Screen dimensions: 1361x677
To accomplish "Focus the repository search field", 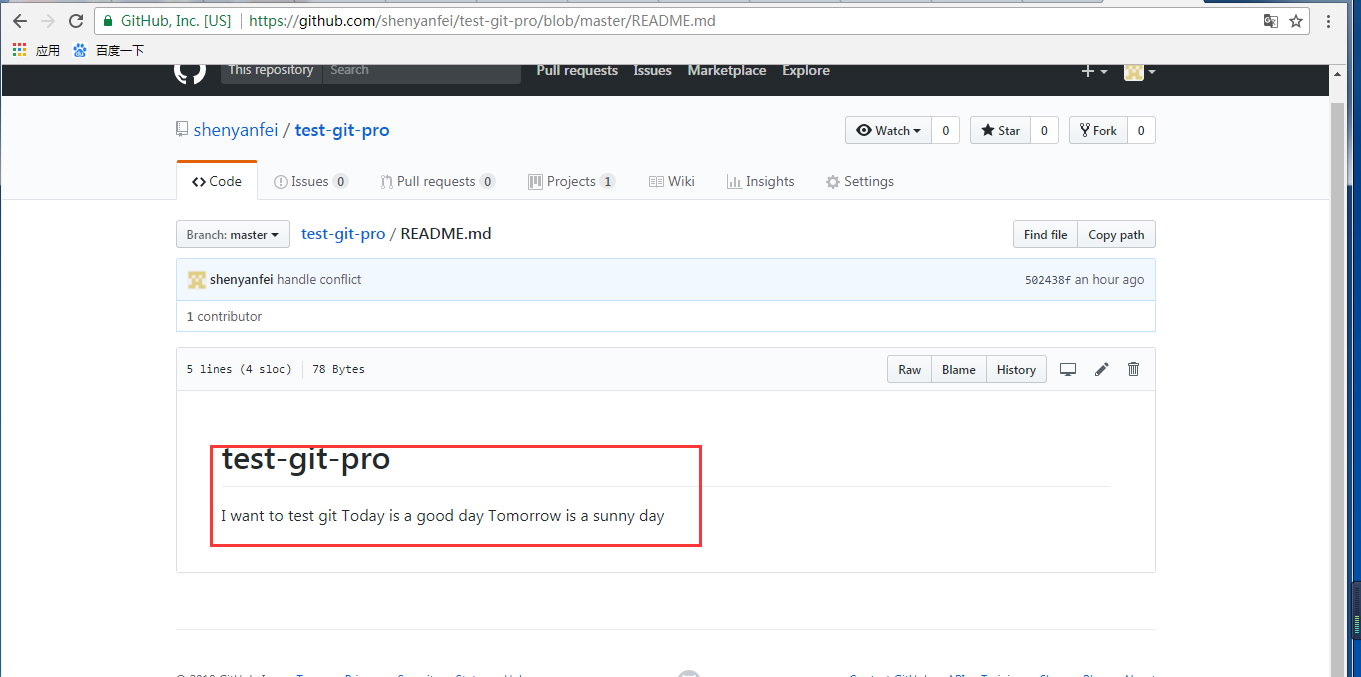I will point(421,71).
